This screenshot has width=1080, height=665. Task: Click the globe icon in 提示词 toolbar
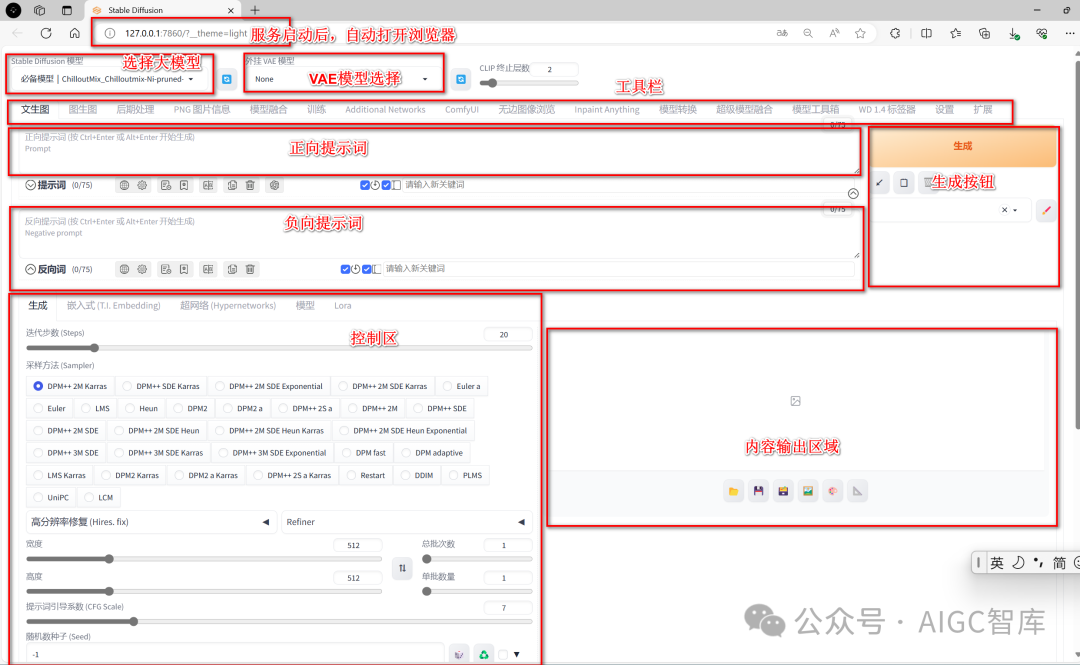(124, 185)
